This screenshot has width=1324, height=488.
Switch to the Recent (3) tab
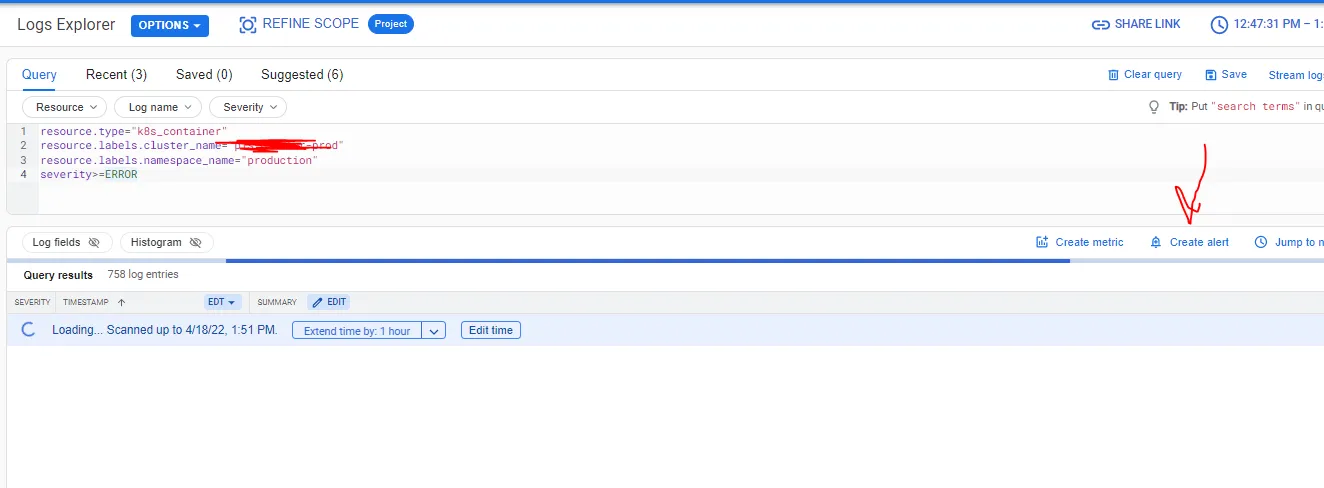click(x=116, y=75)
